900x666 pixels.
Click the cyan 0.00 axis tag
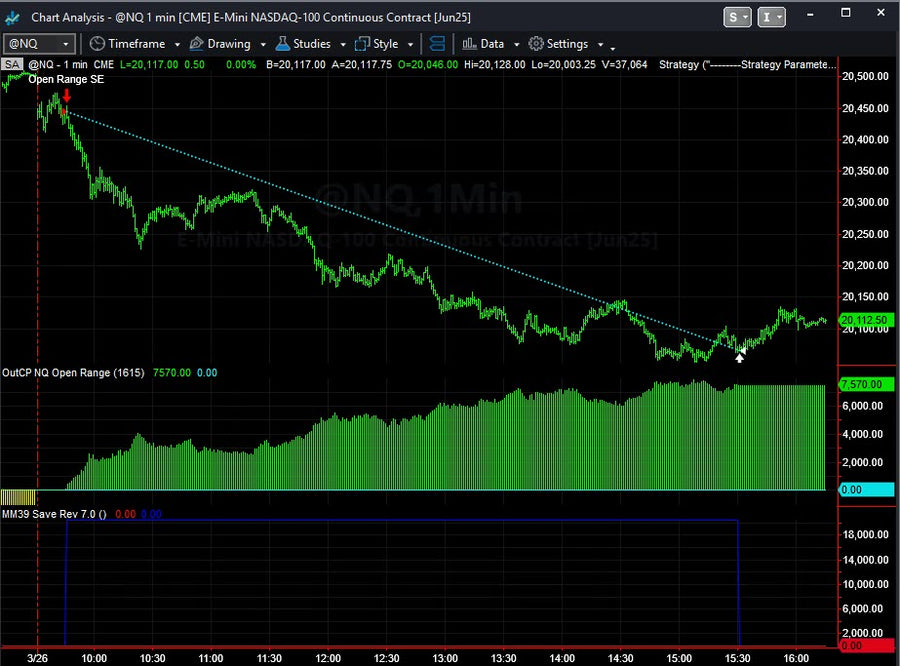(x=866, y=490)
